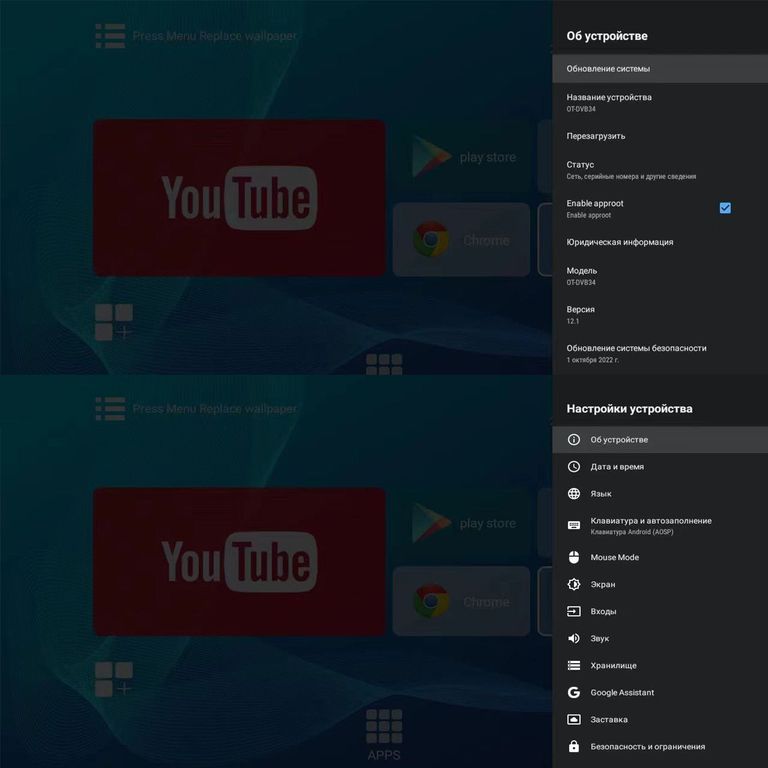Select Обновление системы безопасности entry
The height and width of the screenshot is (768, 768).
pos(636,353)
